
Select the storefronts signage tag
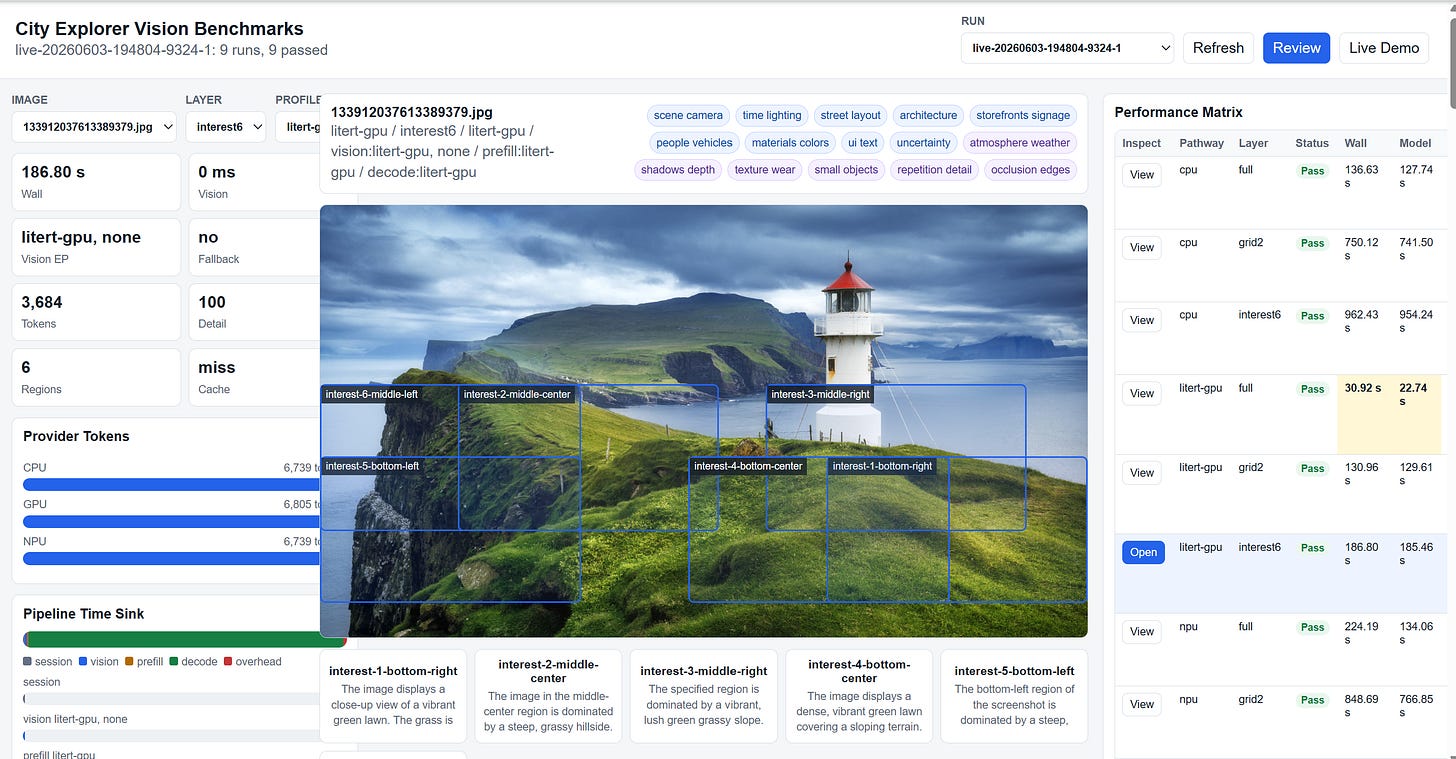[1023, 115]
